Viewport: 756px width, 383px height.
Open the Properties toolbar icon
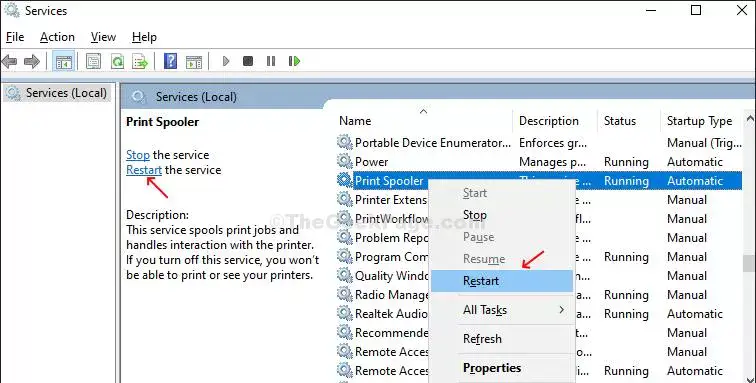pos(93,61)
